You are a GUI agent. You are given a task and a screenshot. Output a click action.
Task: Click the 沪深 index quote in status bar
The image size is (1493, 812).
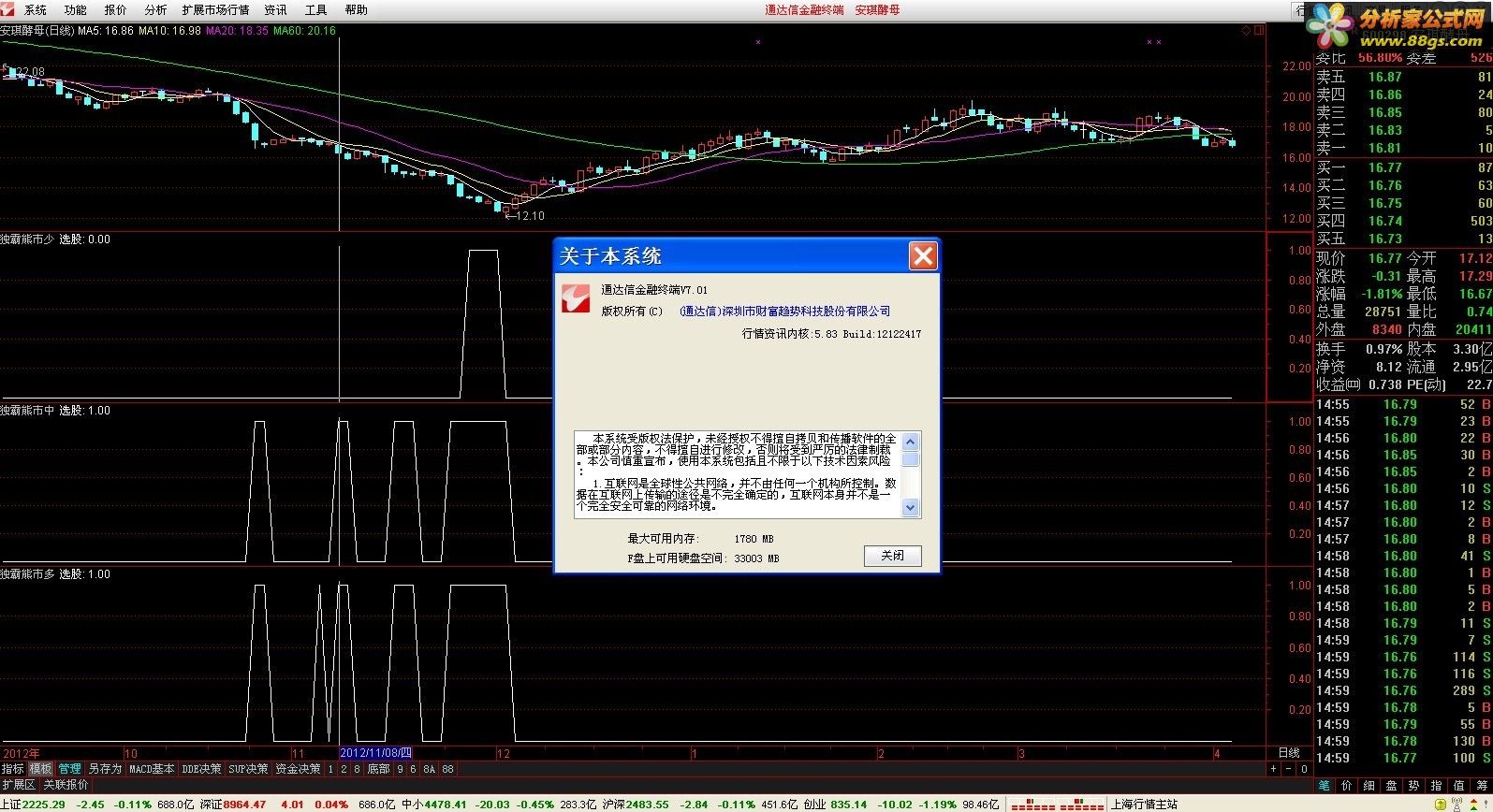700,805
